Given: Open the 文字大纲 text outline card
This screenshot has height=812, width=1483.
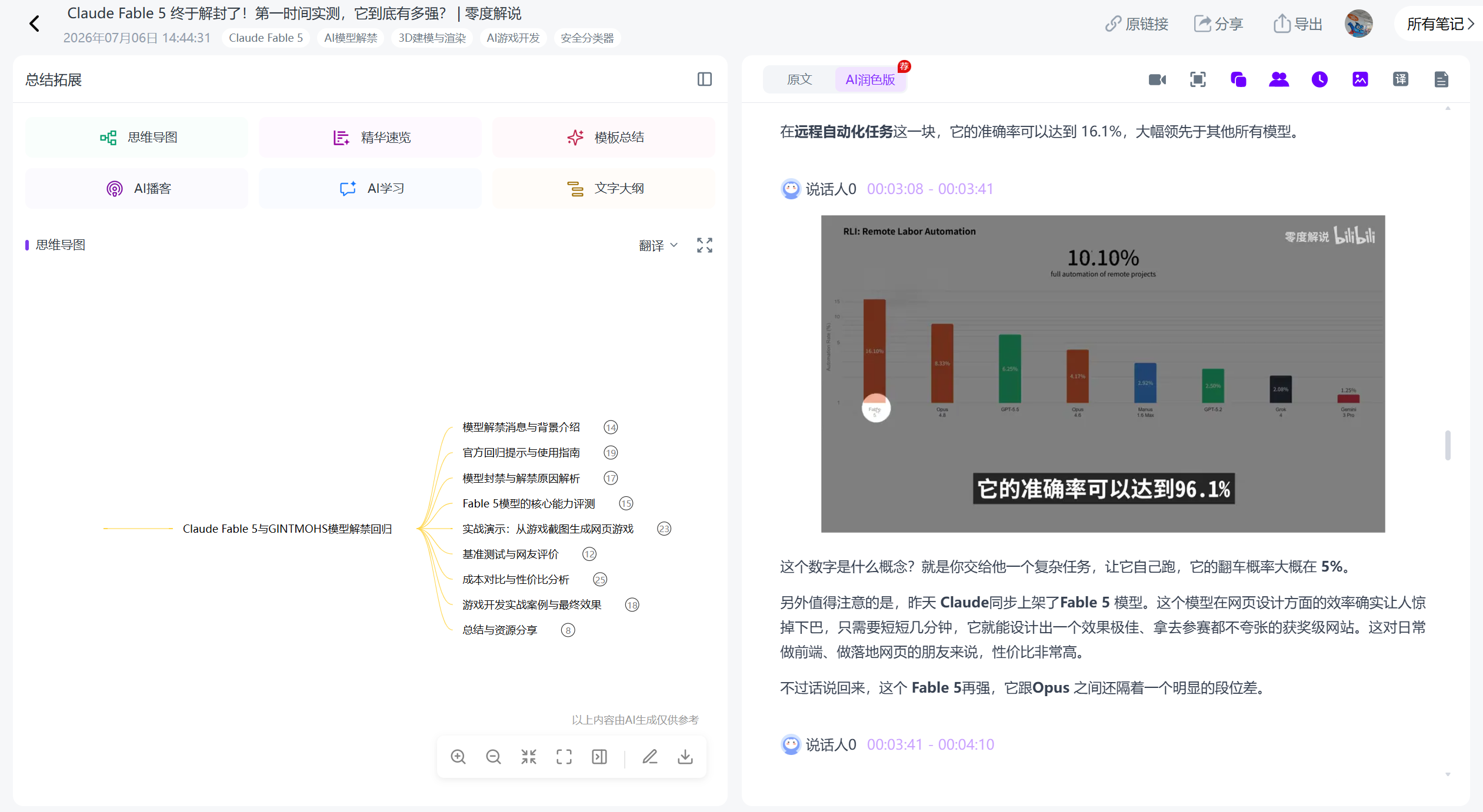Looking at the screenshot, I should (x=604, y=189).
